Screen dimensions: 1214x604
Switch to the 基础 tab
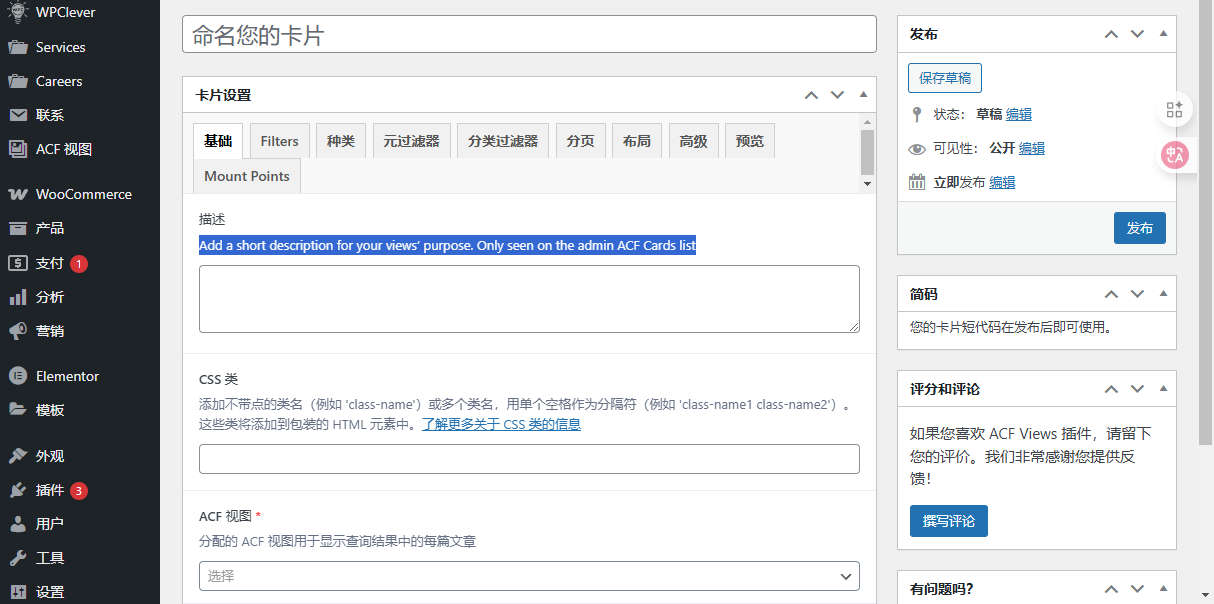pyautogui.click(x=218, y=141)
